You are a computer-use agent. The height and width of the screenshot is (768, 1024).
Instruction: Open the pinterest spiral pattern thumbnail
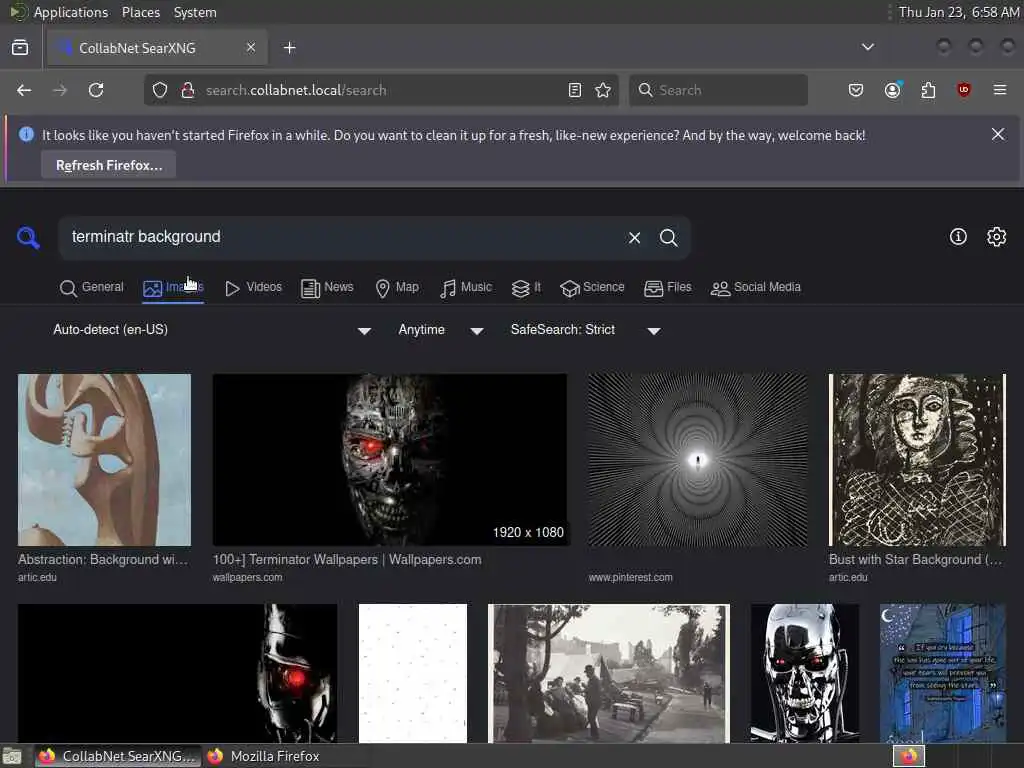click(x=698, y=460)
